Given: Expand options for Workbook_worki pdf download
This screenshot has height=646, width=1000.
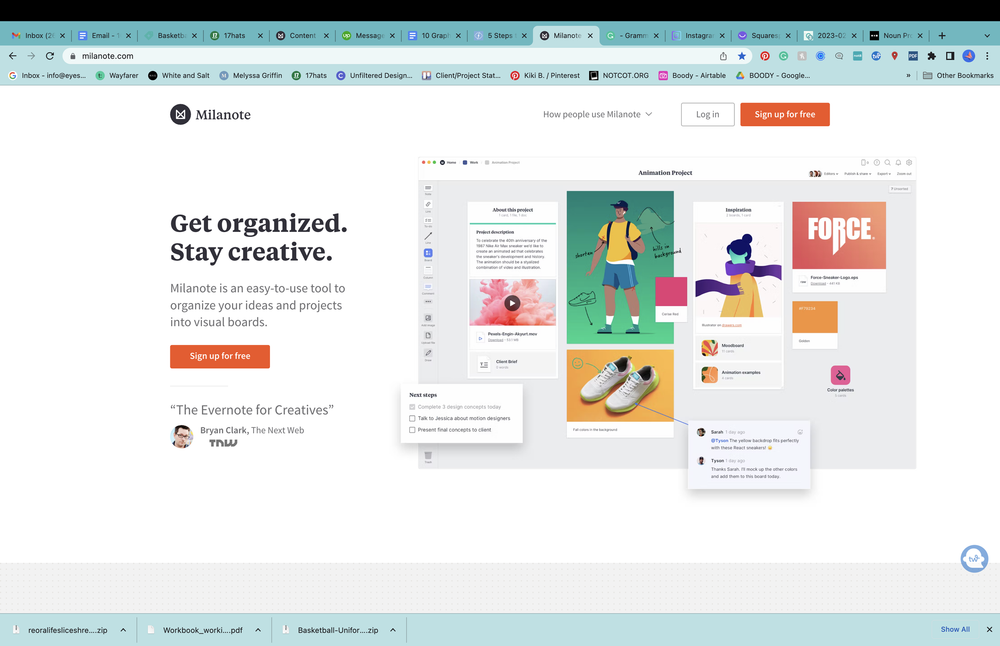Looking at the screenshot, I should (258, 630).
